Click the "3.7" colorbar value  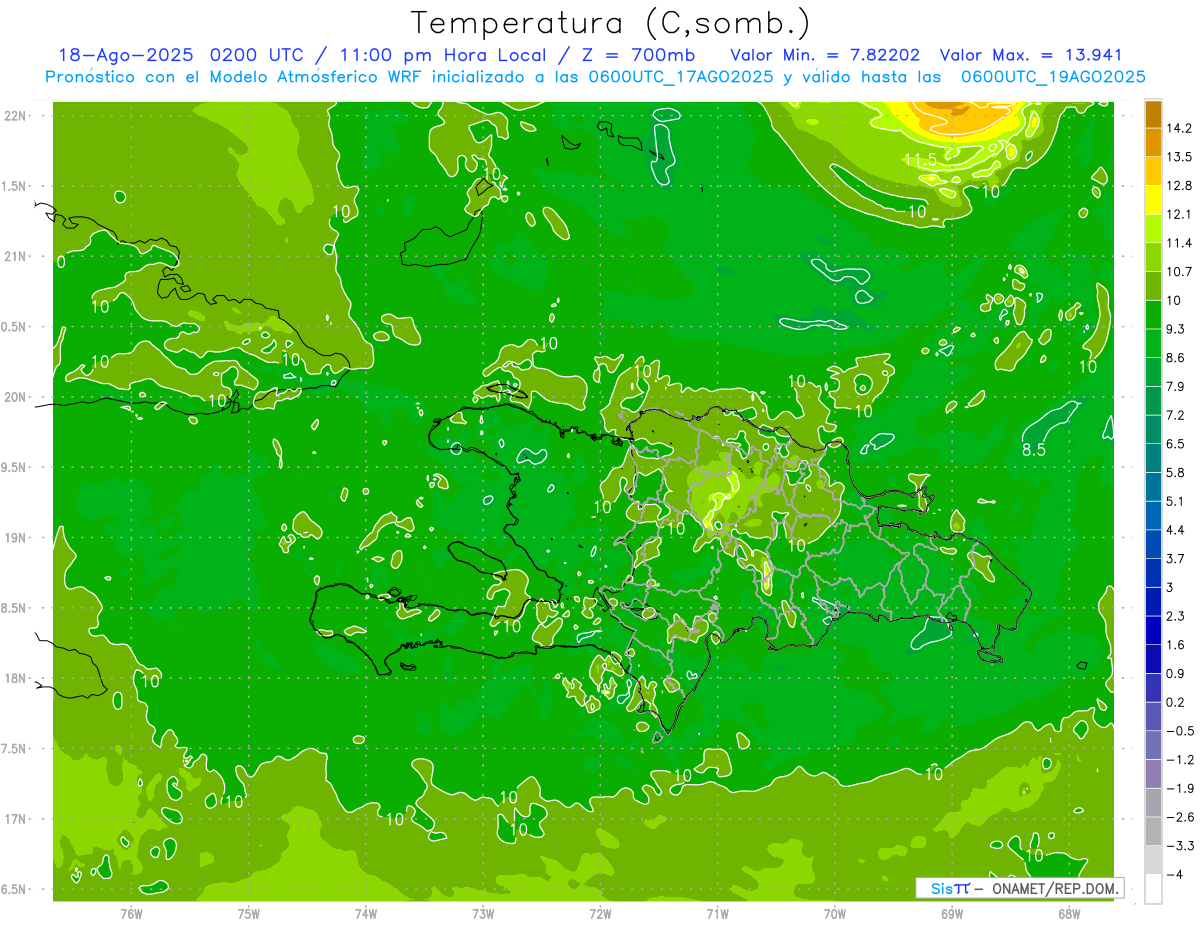1178,558
